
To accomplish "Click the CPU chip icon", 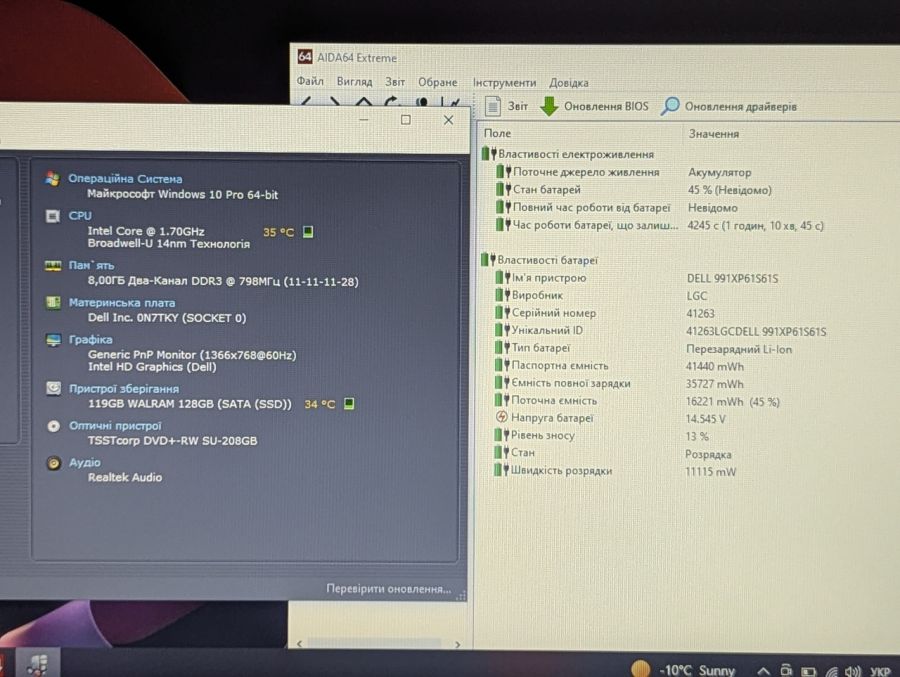I will 53,216.
